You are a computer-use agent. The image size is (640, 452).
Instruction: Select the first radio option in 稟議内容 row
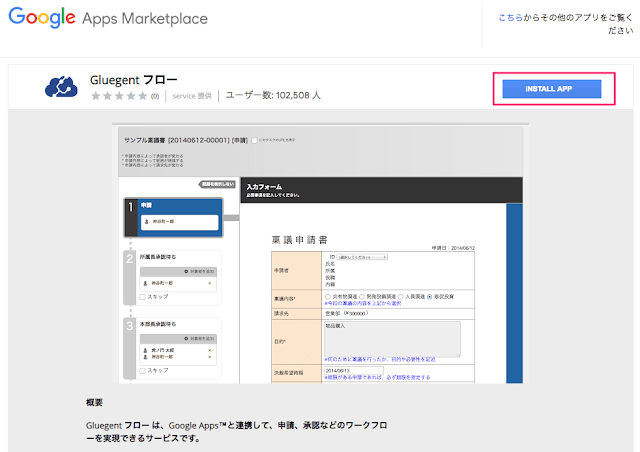click(x=328, y=297)
